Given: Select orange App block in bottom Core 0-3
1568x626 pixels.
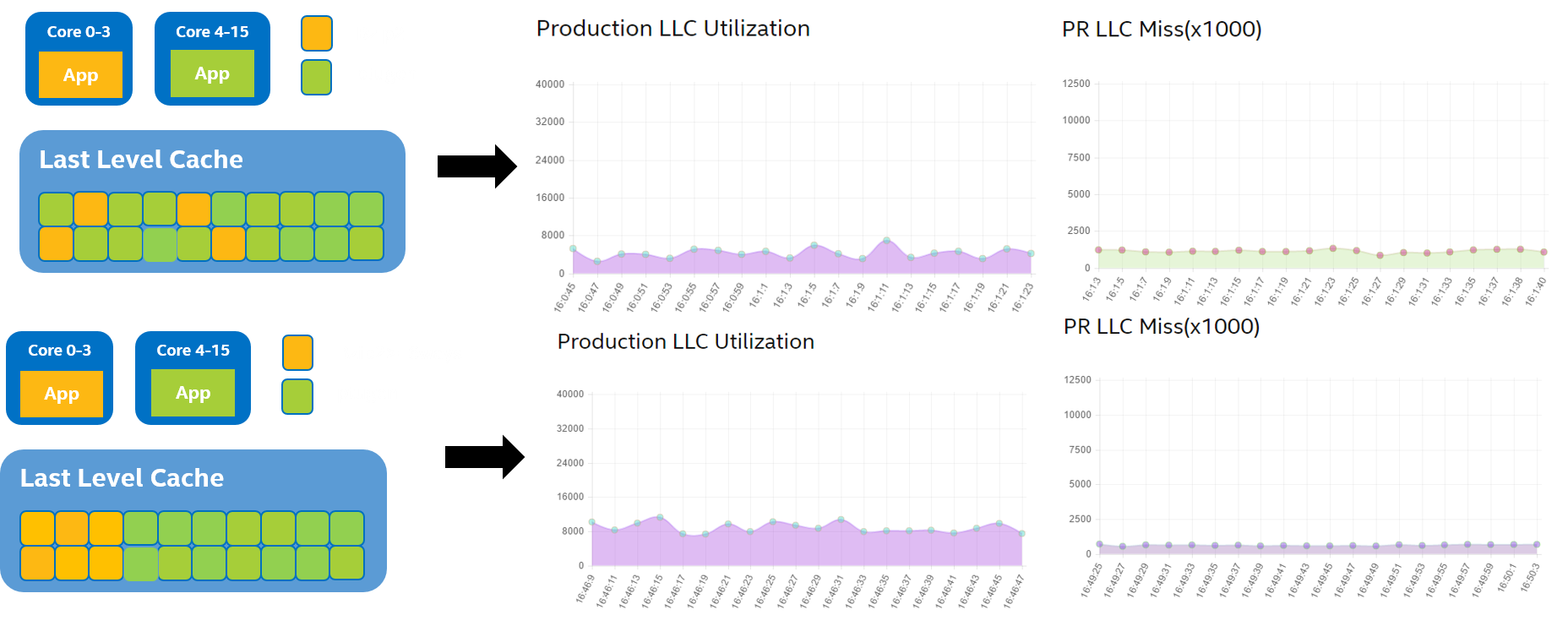Looking at the screenshot, I should coord(62,394).
